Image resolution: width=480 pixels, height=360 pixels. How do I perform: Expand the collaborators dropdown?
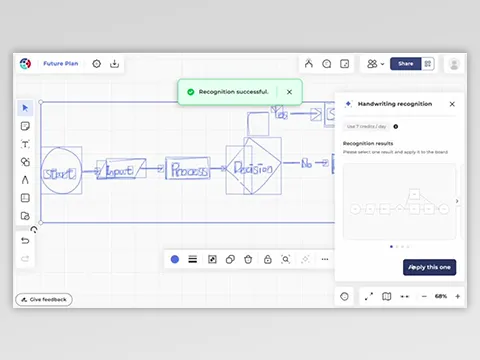pos(376,64)
